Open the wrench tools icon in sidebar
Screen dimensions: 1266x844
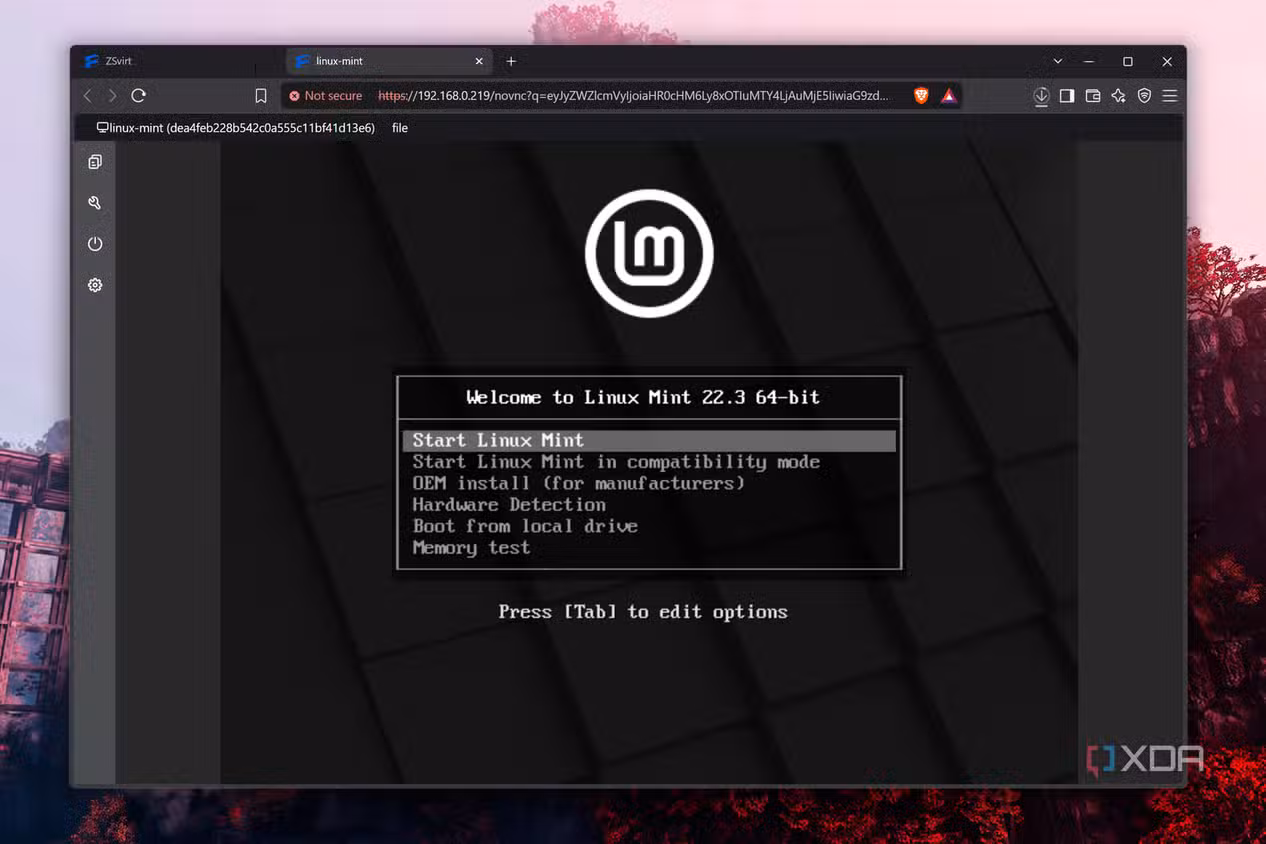tap(95, 203)
